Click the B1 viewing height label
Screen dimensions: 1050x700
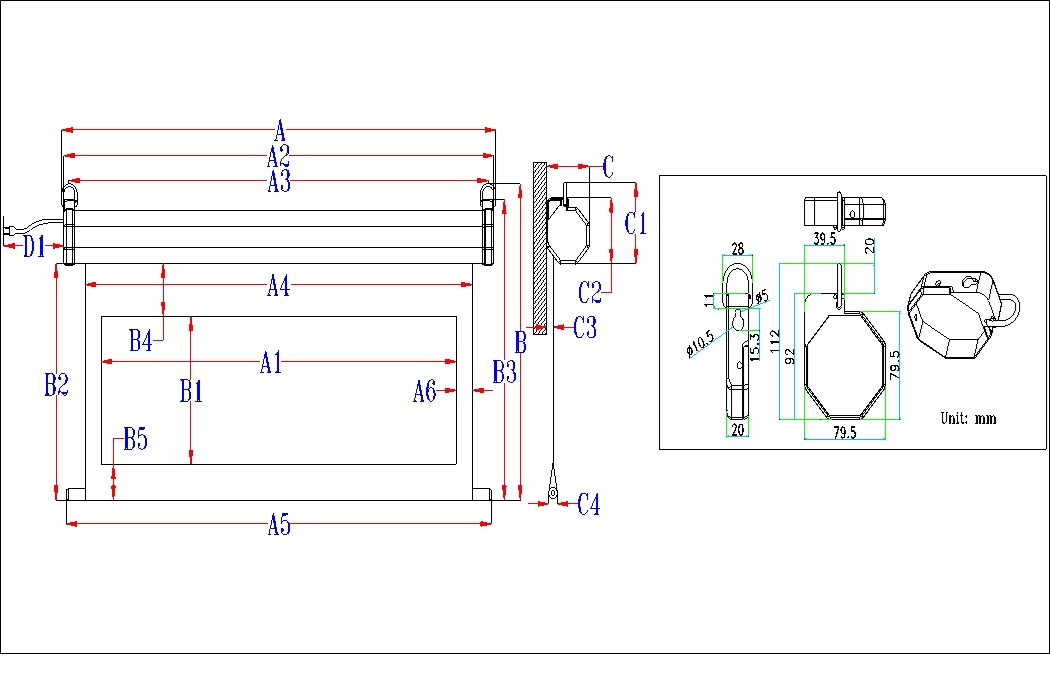pos(190,392)
